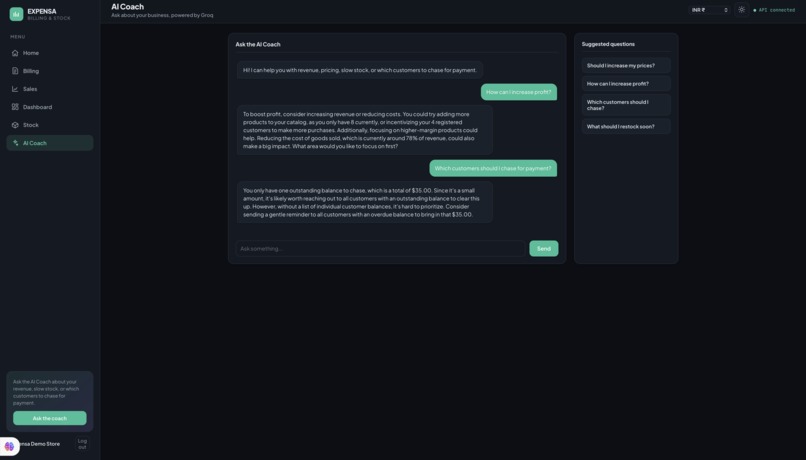Viewport: 806px width, 460px height.
Task: Open the INR ₹ currency dropdown
Action: click(709, 10)
